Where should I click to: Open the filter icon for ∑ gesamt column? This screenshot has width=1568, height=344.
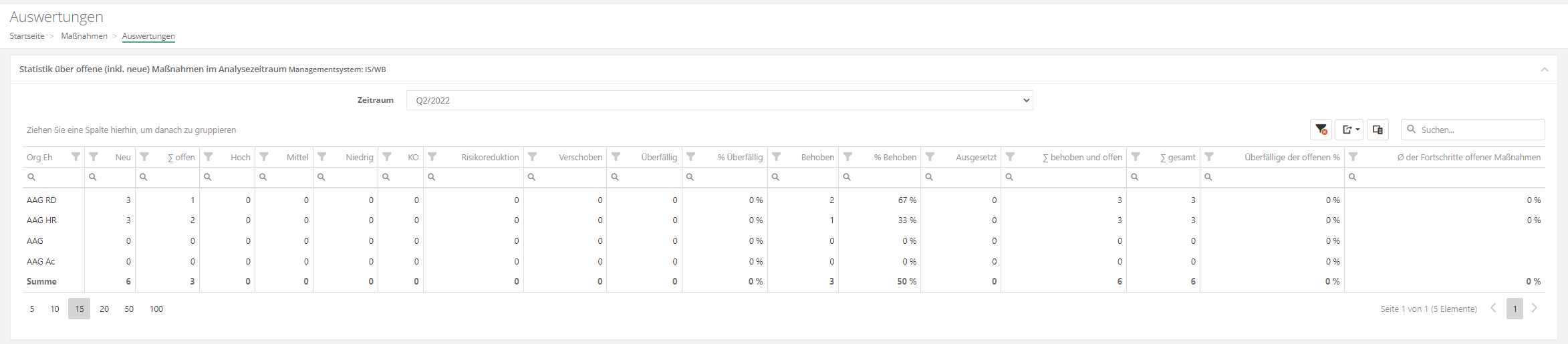point(1136,157)
